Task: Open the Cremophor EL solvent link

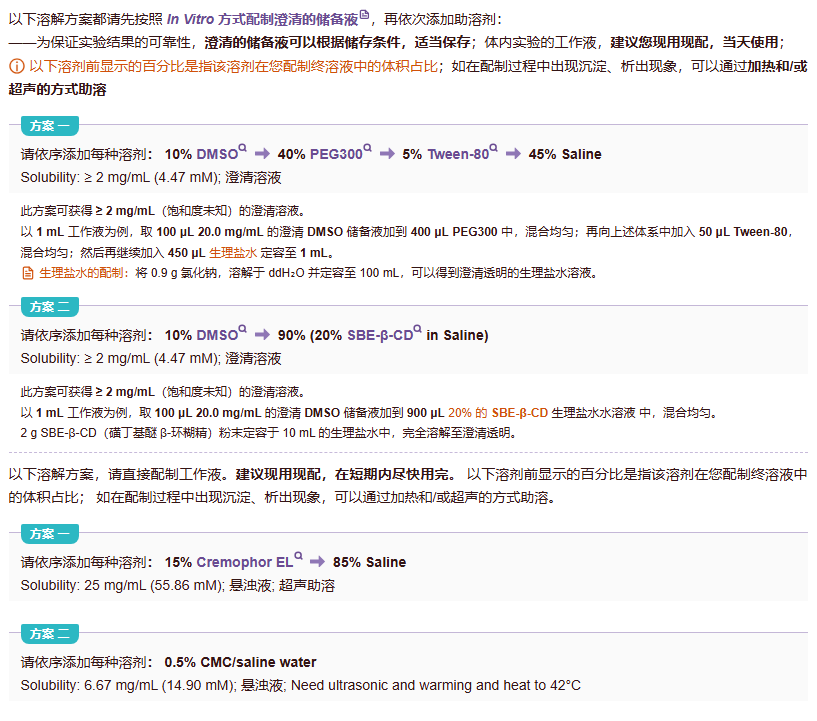Action: coord(244,562)
